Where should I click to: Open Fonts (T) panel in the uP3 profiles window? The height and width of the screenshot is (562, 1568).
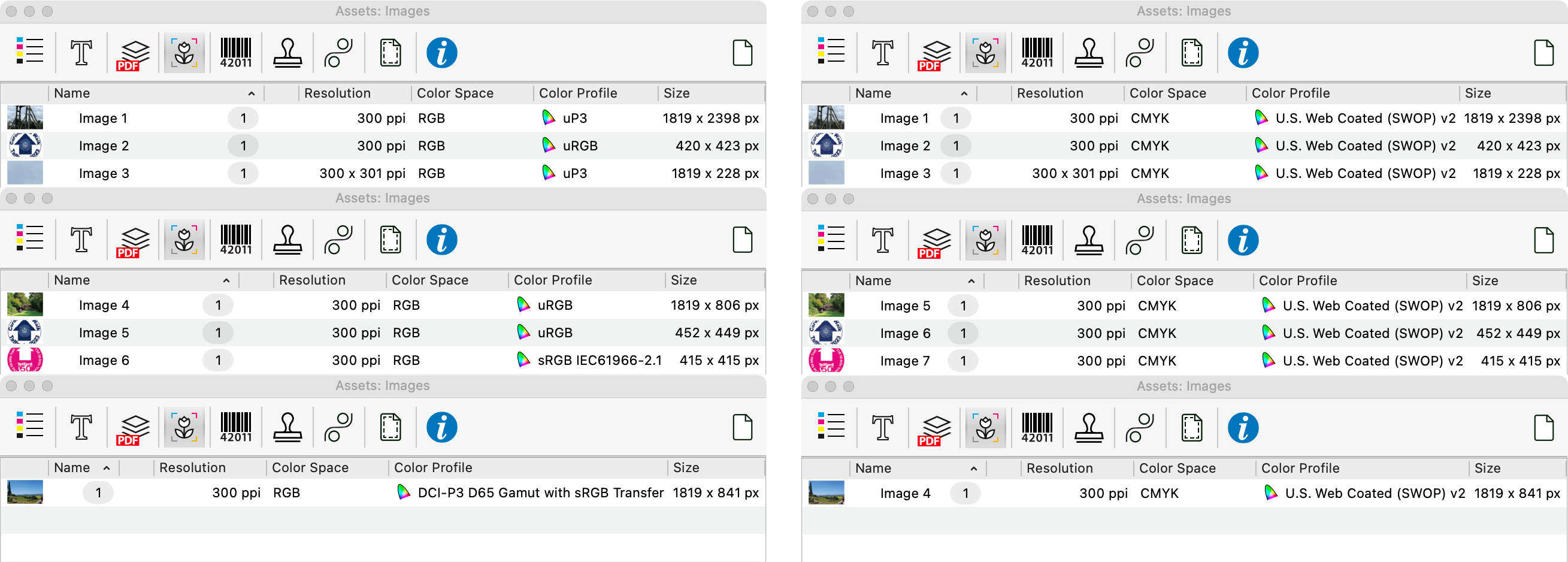tap(81, 53)
